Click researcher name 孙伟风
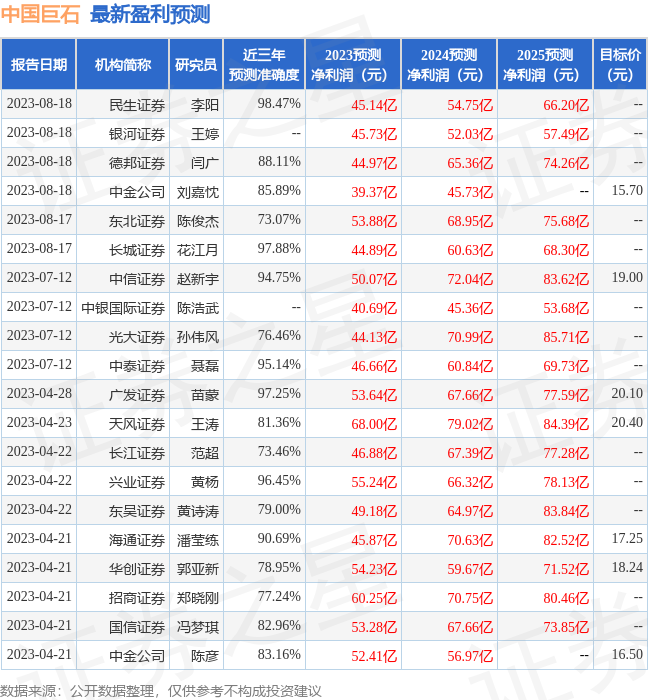The width and height of the screenshot is (648, 700). pyautogui.click(x=198, y=338)
